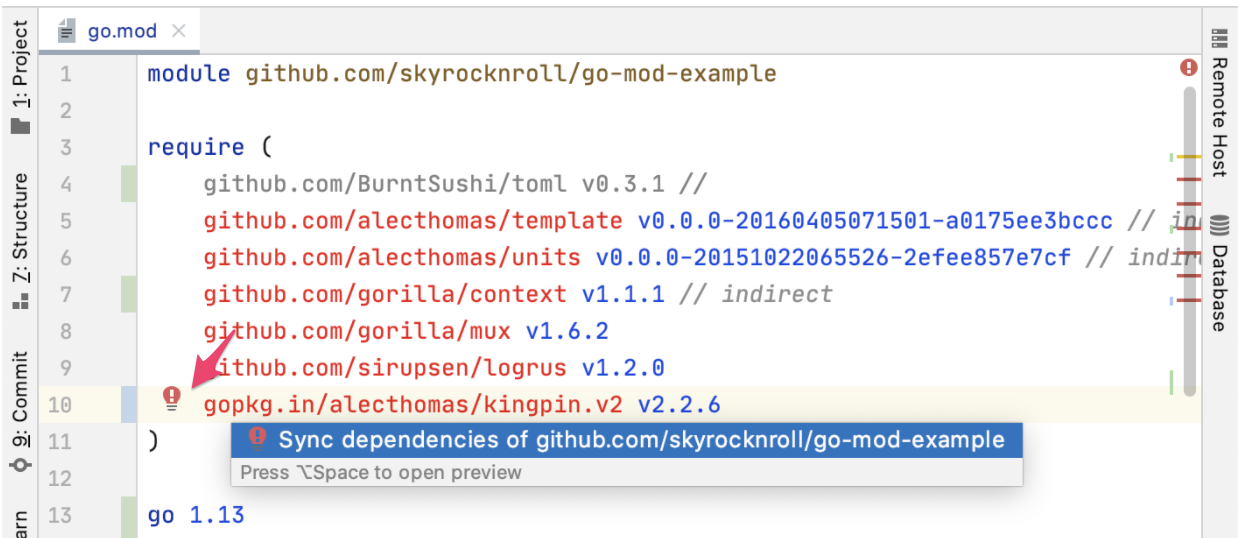Click version v1.6.2 of gorilla/mux
Image resolution: width=1238 pixels, height=538 pixels.
pos(567,331)
